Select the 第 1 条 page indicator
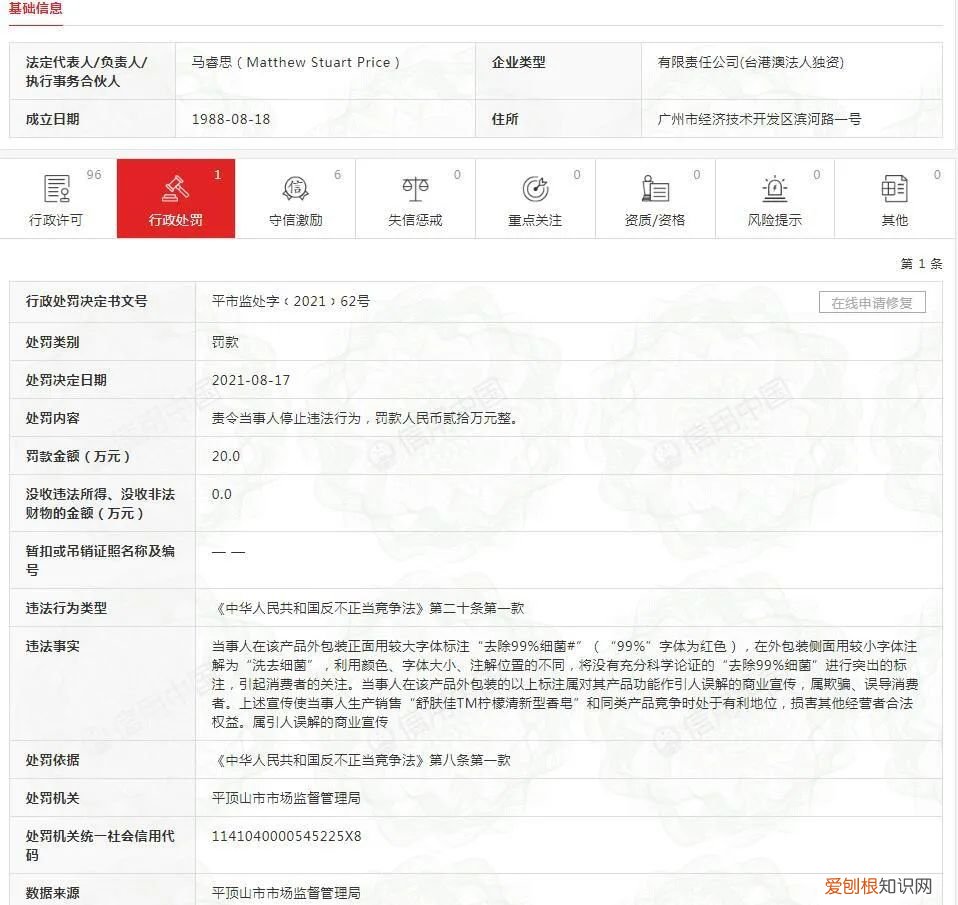This screenshot has height=905, width=958. [921, 265]
